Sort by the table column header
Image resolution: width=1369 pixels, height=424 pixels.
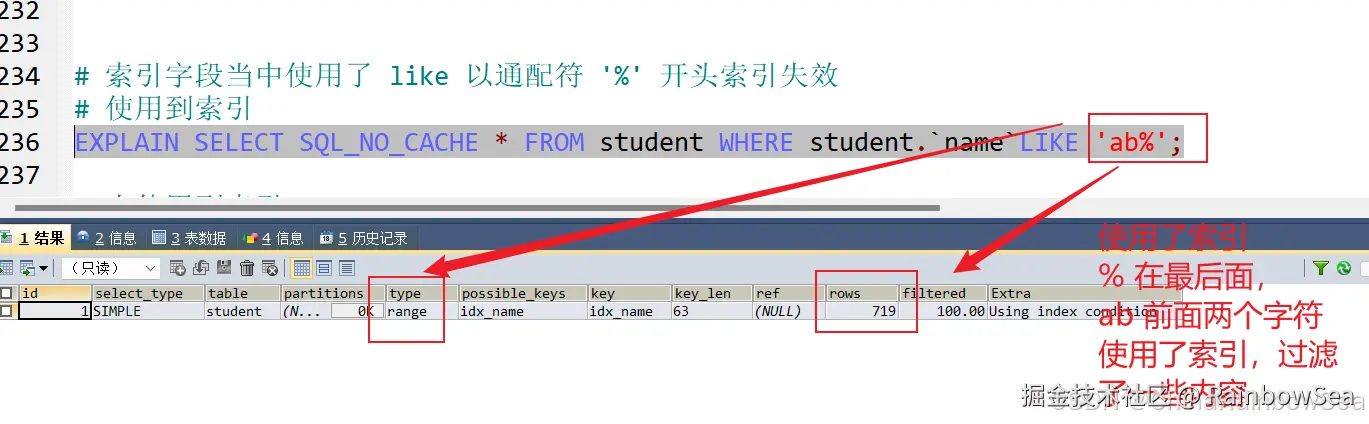242,293
